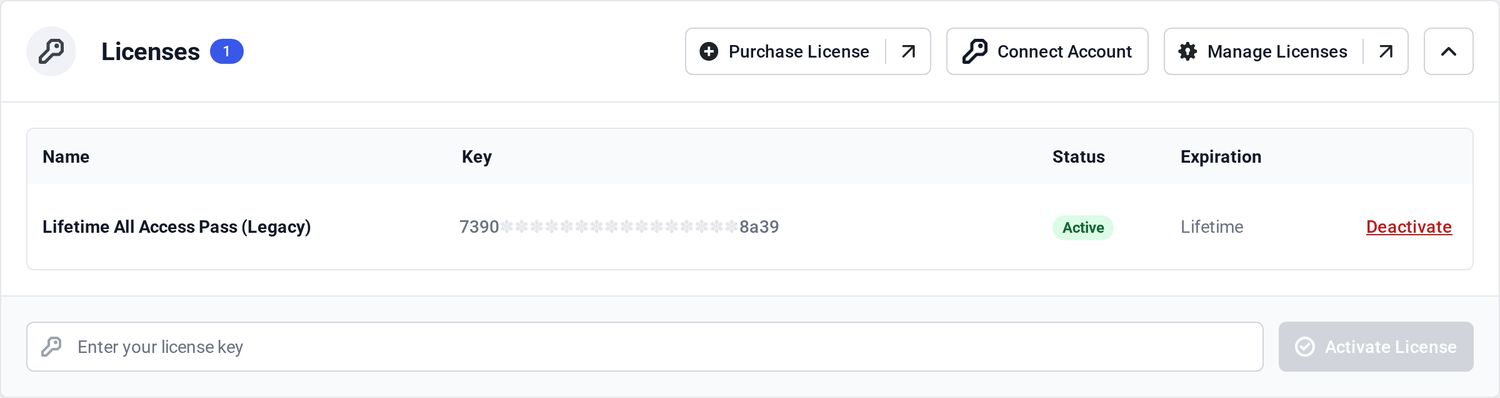
Task: Click the masked license key 7390…8a39
Action: 619,227
